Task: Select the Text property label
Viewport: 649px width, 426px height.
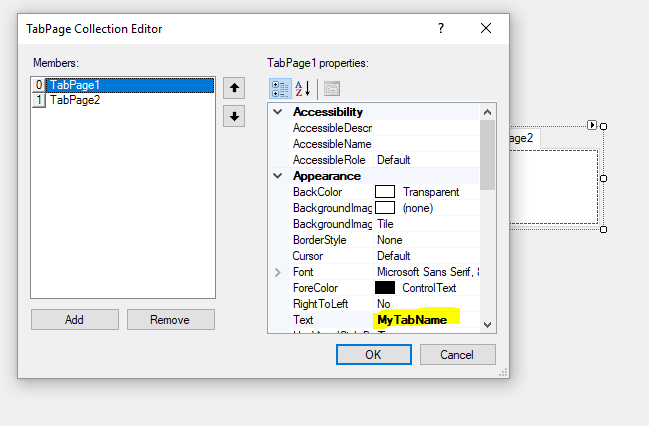Action: click(303, 320)
